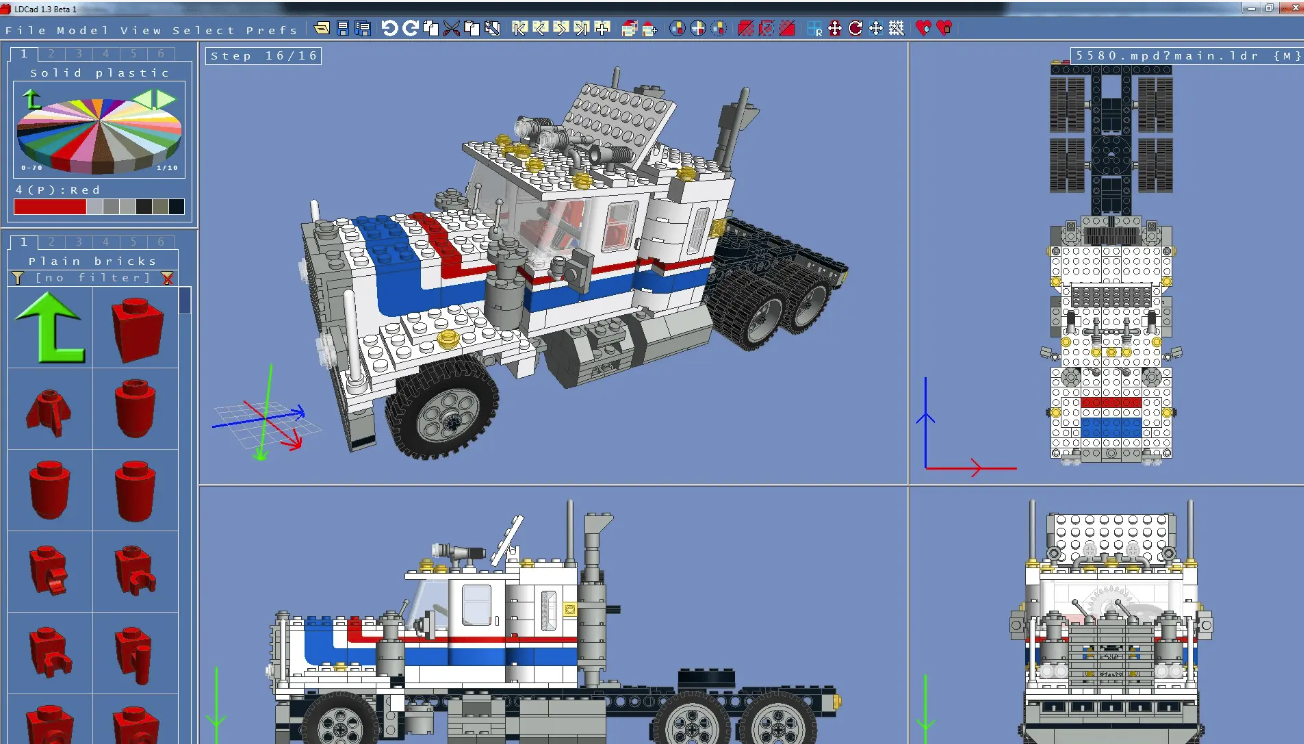Select the current red color bar under 4(P):Red
The image size is (1304, 744).
tap(50, 207)
